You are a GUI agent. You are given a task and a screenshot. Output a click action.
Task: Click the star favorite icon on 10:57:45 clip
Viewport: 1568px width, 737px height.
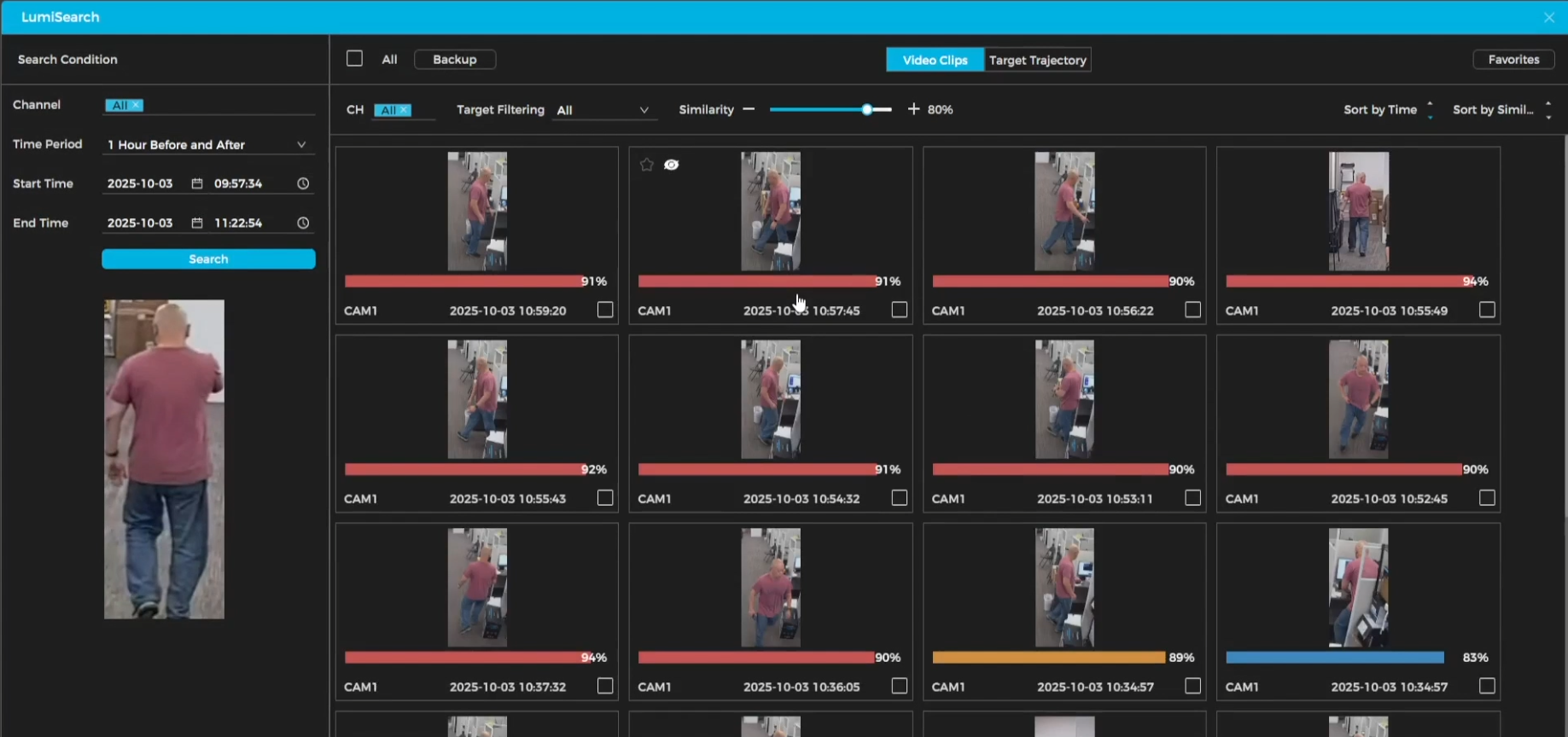(647, 165)
